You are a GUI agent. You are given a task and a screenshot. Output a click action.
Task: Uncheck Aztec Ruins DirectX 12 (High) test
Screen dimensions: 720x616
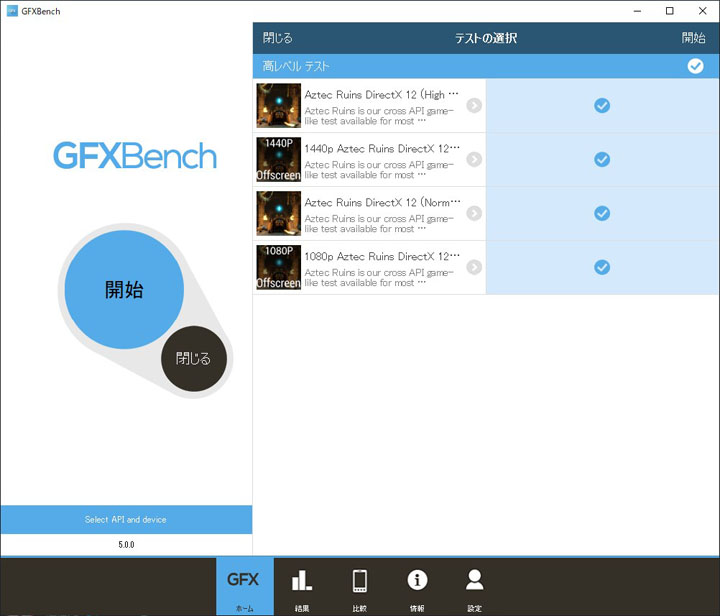602,106
